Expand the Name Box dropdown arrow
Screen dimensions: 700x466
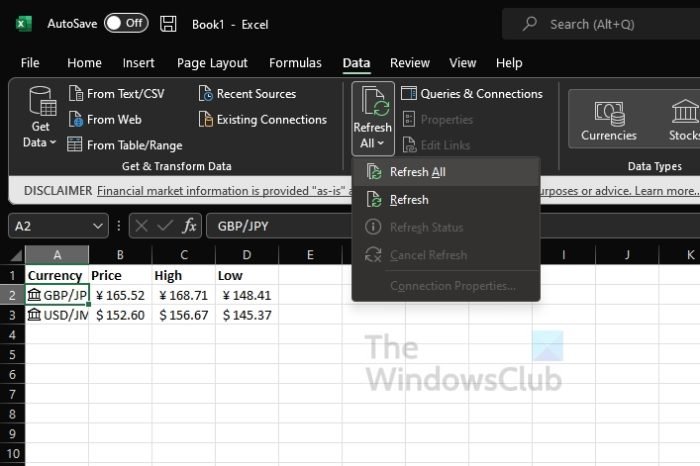click(97, 226)
